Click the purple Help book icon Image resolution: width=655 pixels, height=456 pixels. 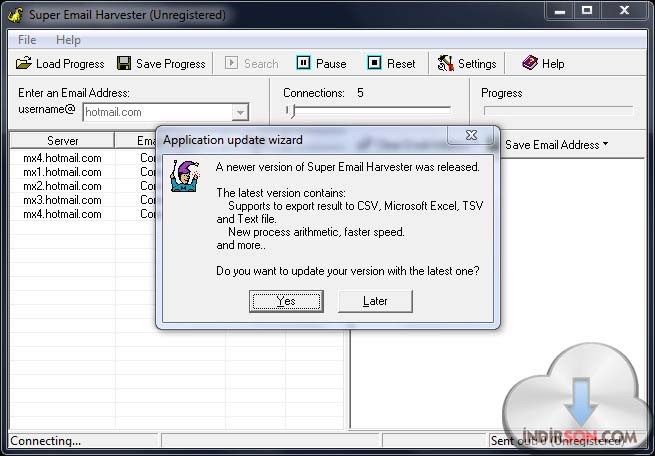[x=530, y=63]
